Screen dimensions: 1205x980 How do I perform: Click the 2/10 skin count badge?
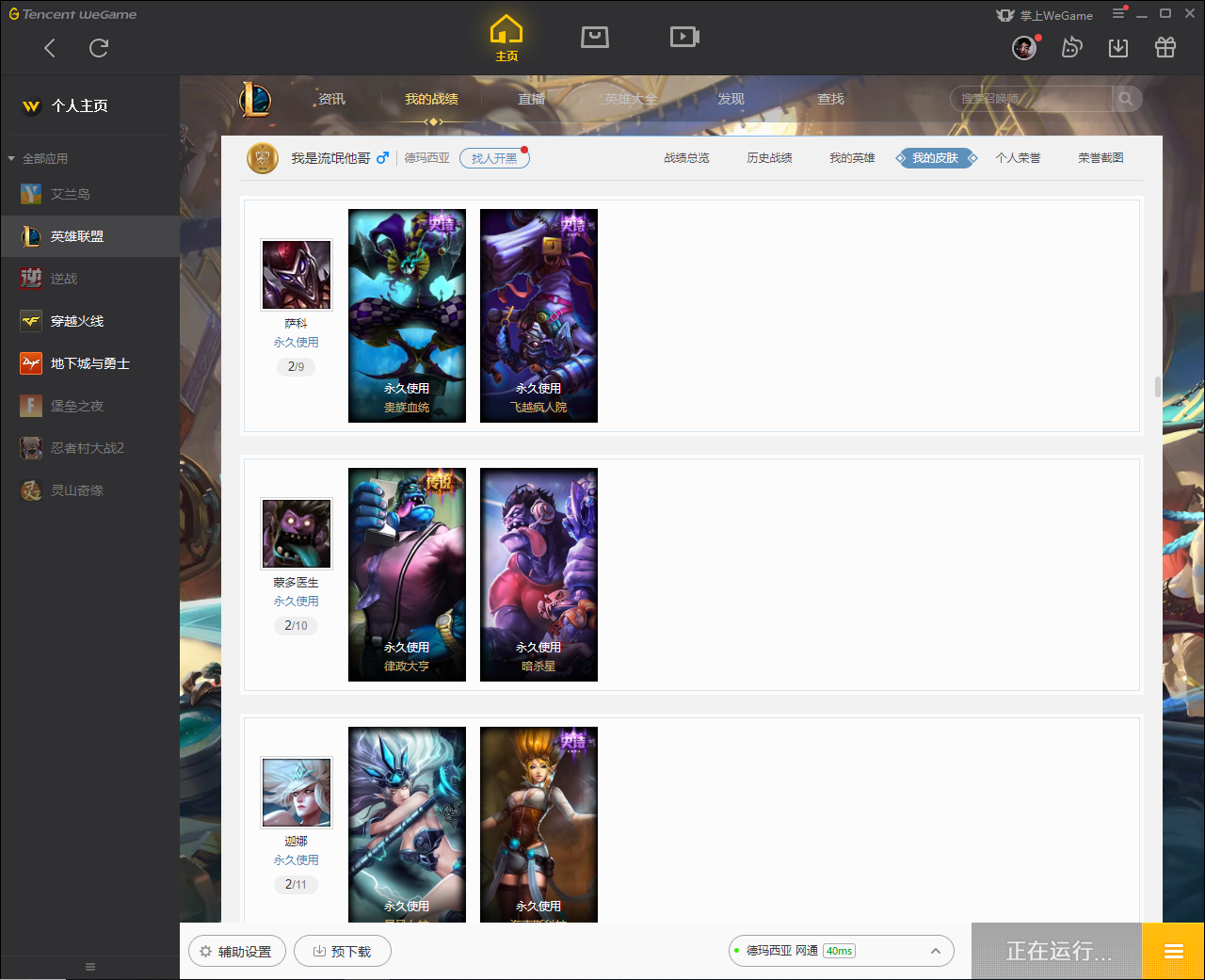click(x=297, y=625)
